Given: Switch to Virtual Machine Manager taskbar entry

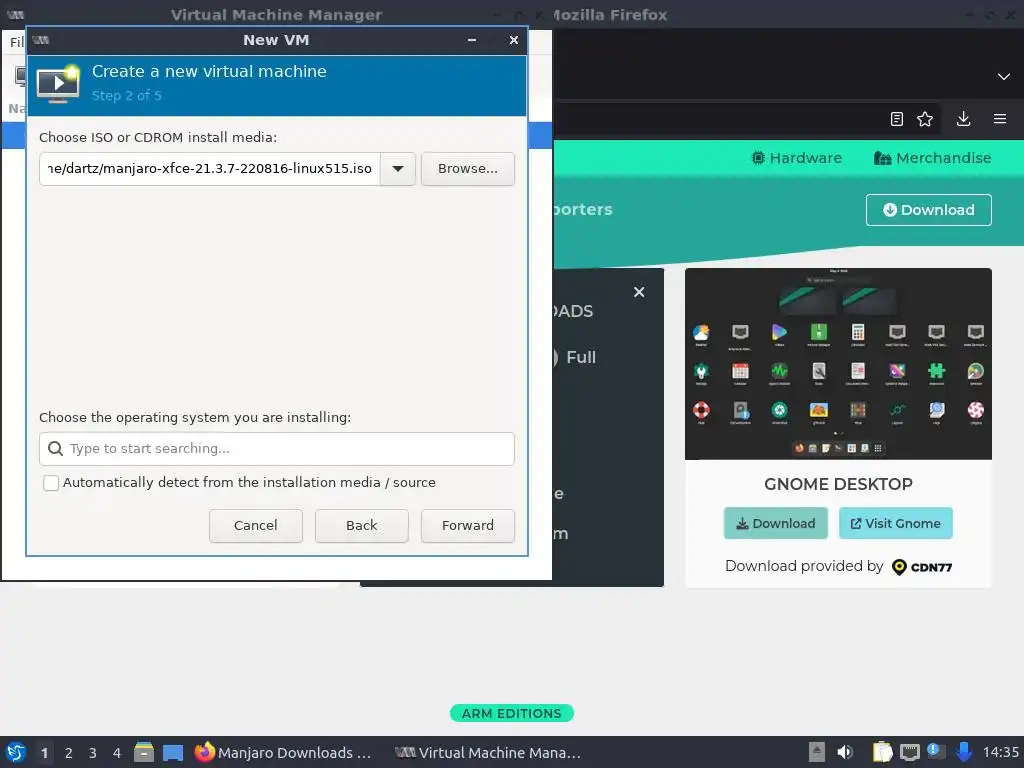Looking at the screenshot, I should pyautogui.click(x=488, y=753).
